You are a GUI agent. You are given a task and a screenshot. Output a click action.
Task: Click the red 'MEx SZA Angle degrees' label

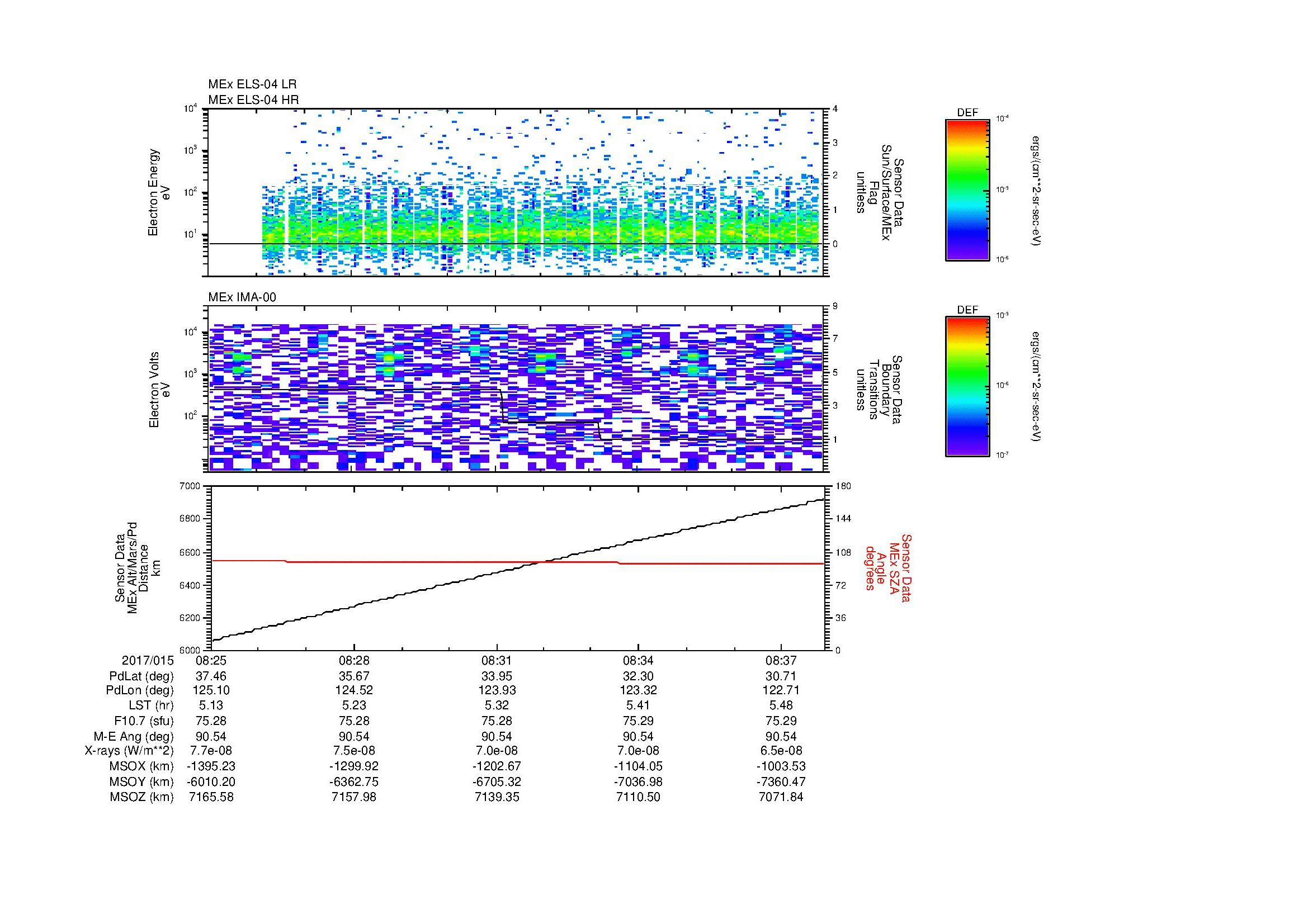click(888, 567)
